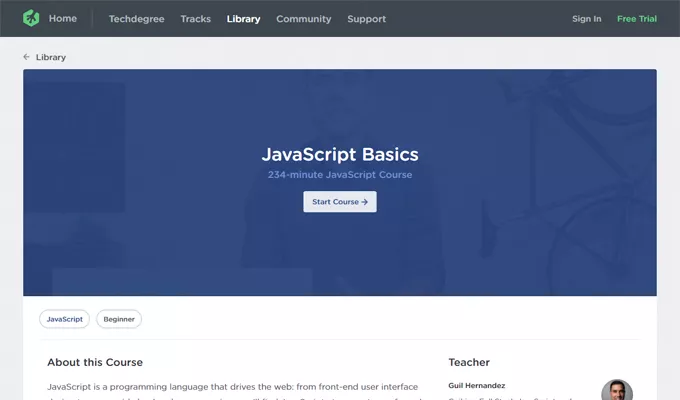Go to the Tracks menu item
The image size is (680, 400).
click(196, 19)
